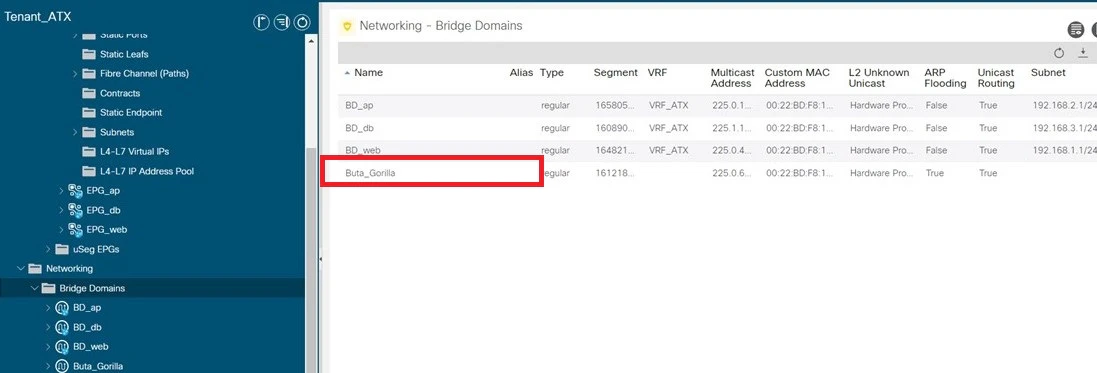Click the Unicast Routing column header
The height and width of the screenshot is (373, 1097).
click(996, 78)
